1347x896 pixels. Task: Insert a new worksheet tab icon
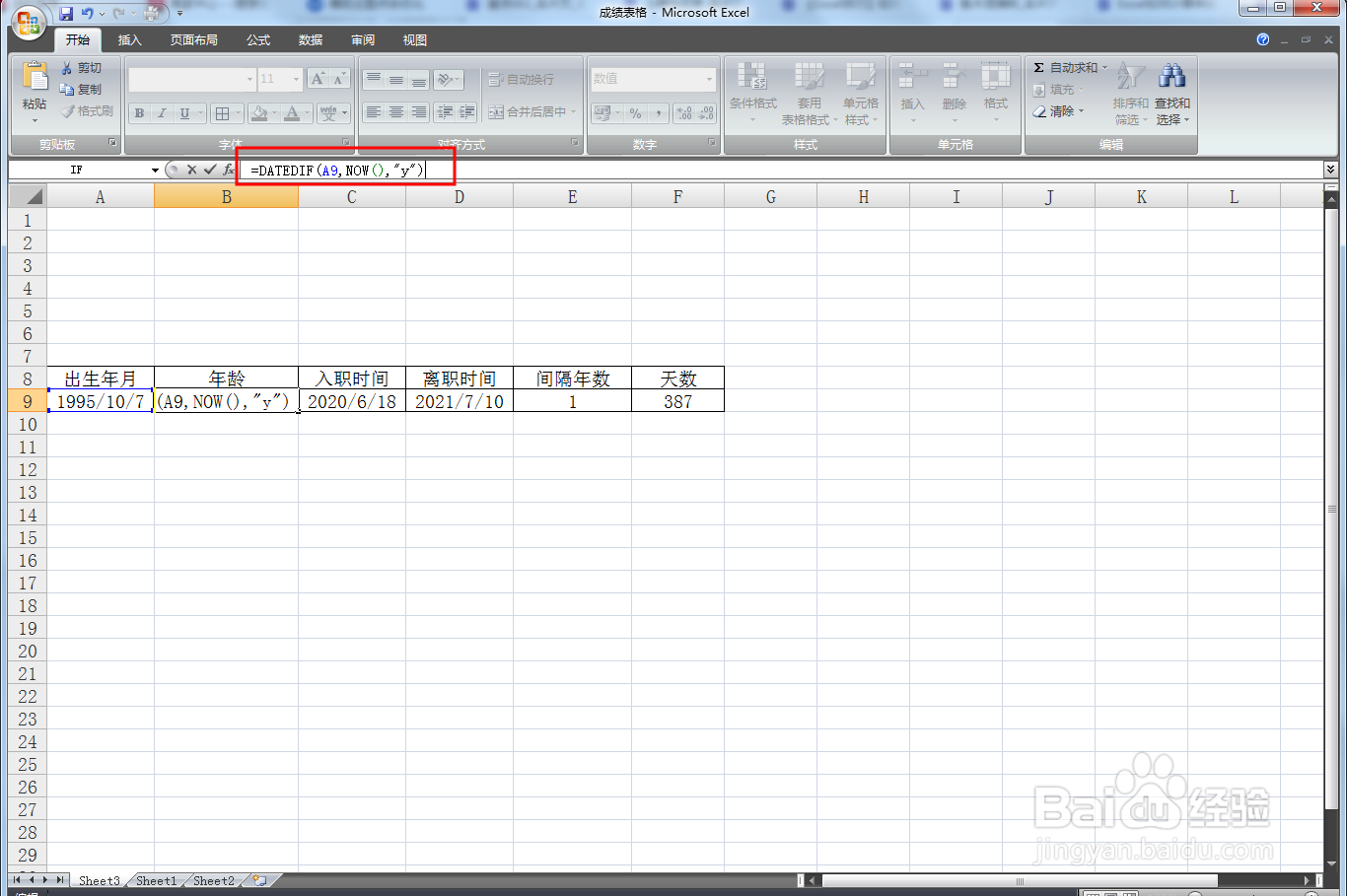[x=259, y=880]
